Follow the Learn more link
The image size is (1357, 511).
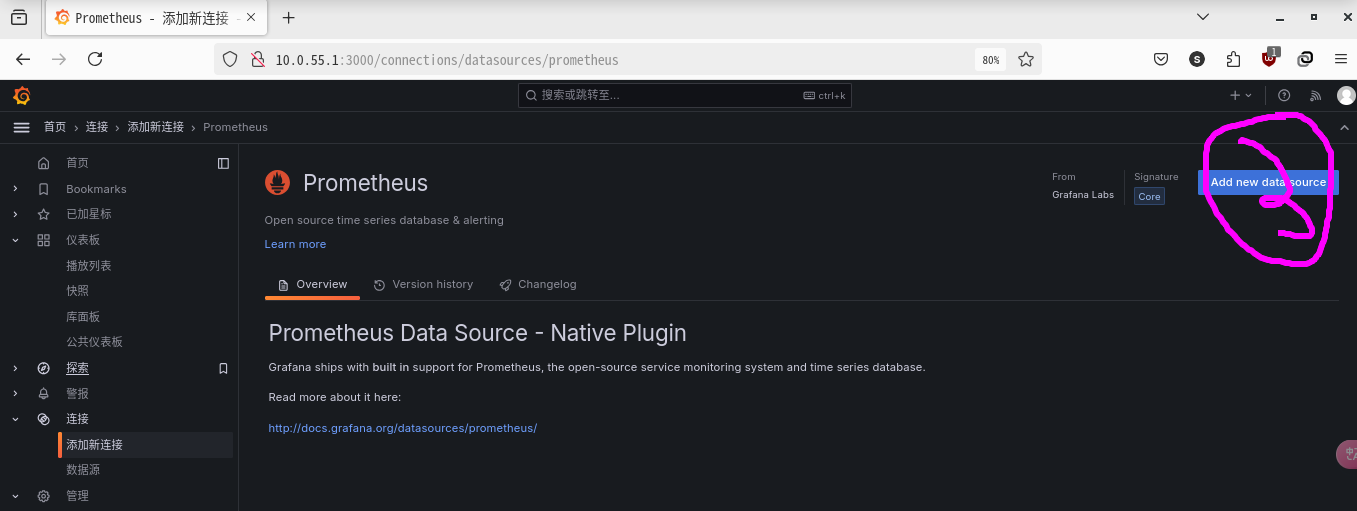[295, 244]
